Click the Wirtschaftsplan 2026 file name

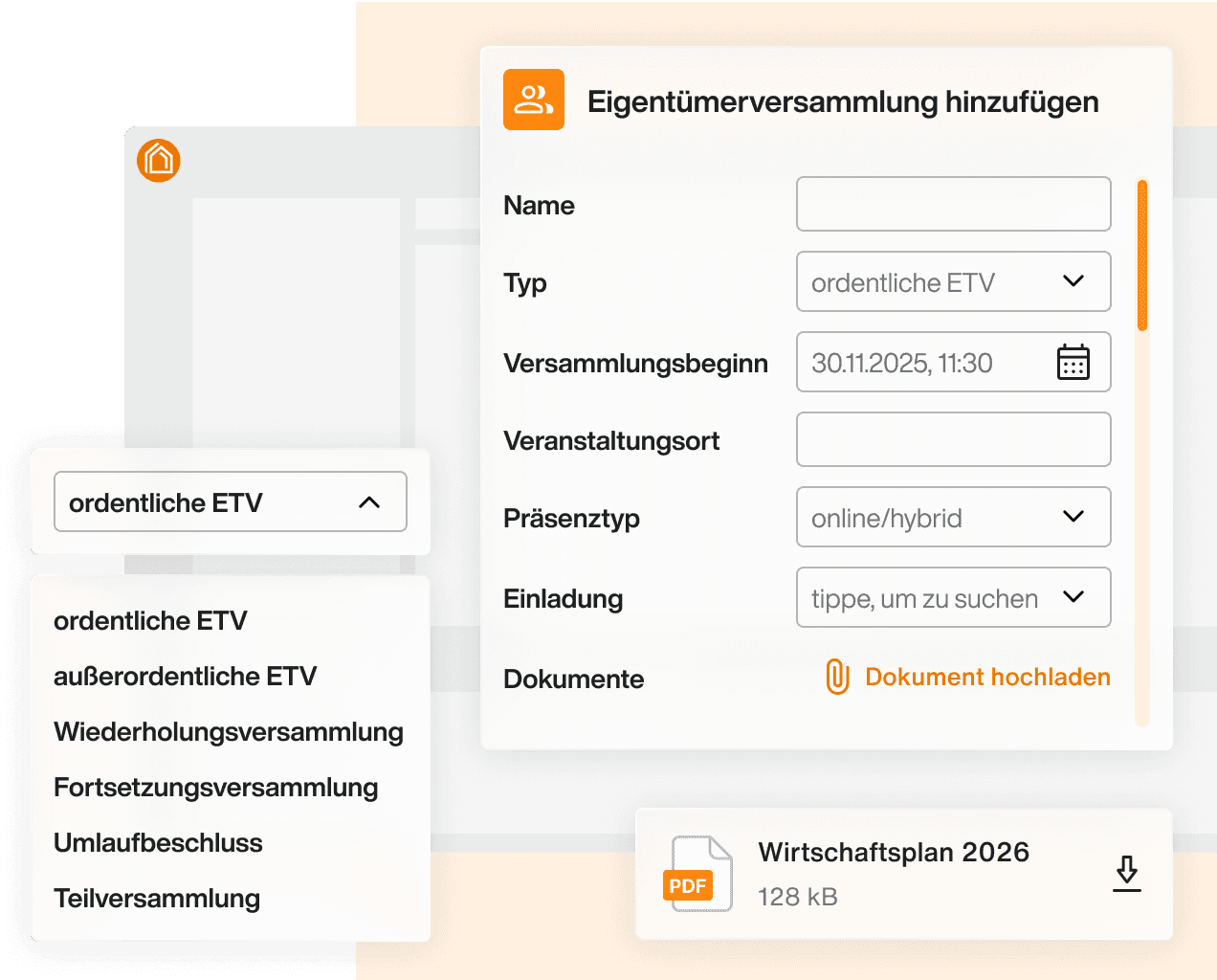click(893, 852)
